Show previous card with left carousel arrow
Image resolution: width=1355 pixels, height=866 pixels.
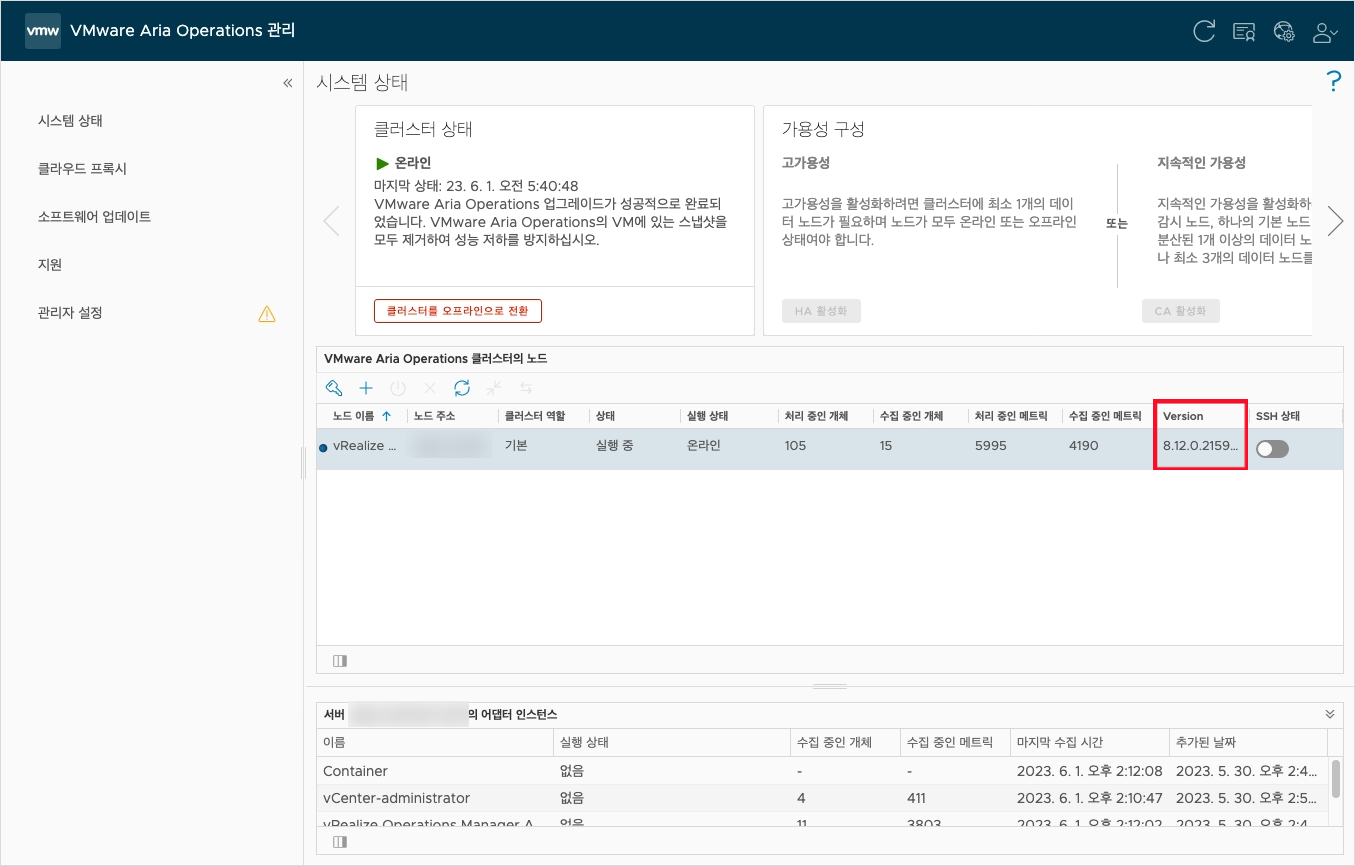tap(331, 221)
